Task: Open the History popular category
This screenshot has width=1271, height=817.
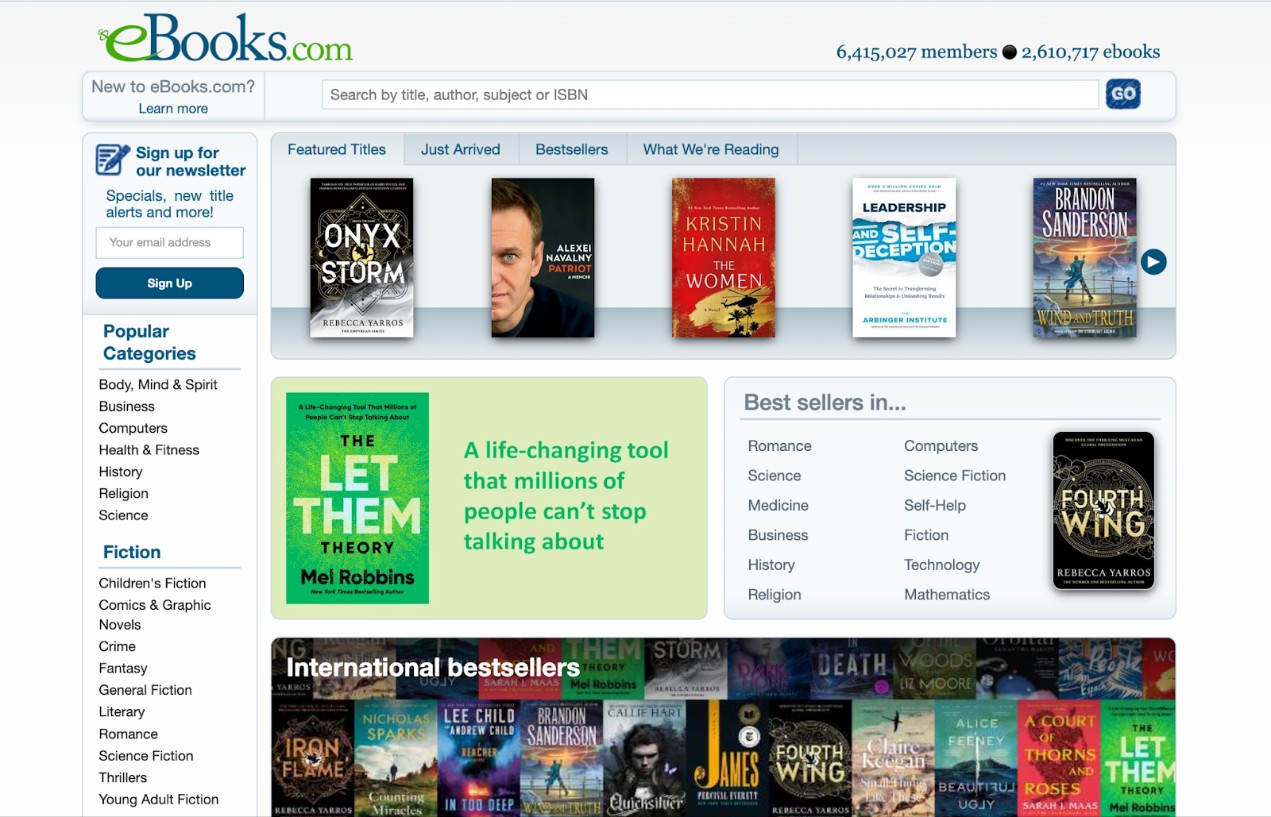Action: tap(121, 472)
